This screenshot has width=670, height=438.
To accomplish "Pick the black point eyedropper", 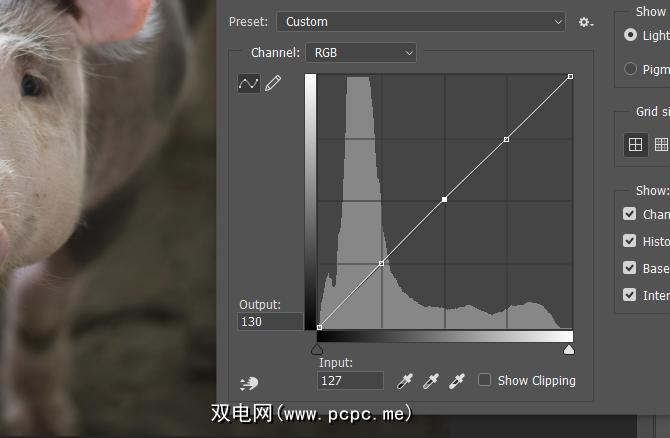I will tap(405, 380).
